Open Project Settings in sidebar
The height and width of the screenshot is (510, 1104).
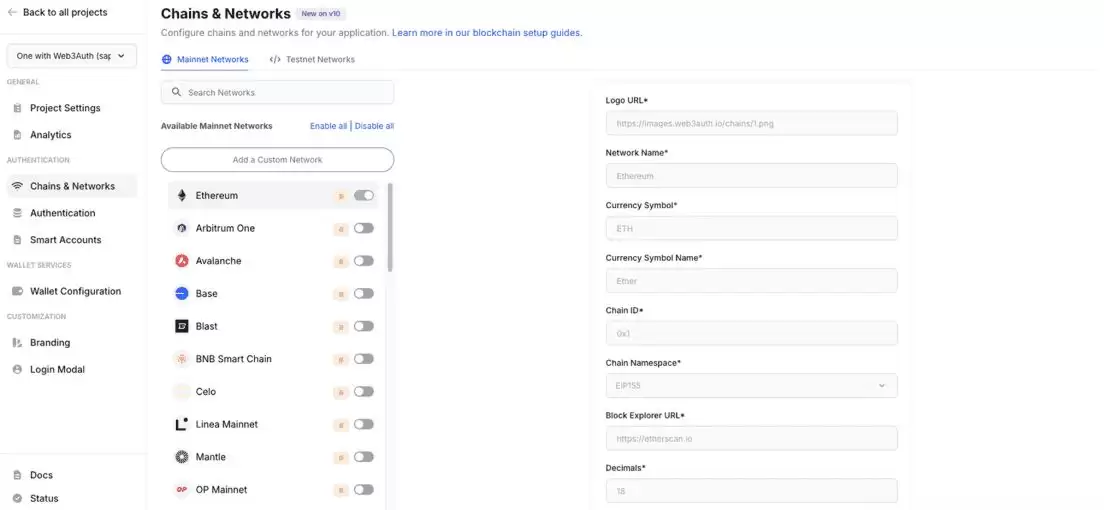[x=72, y=108]
